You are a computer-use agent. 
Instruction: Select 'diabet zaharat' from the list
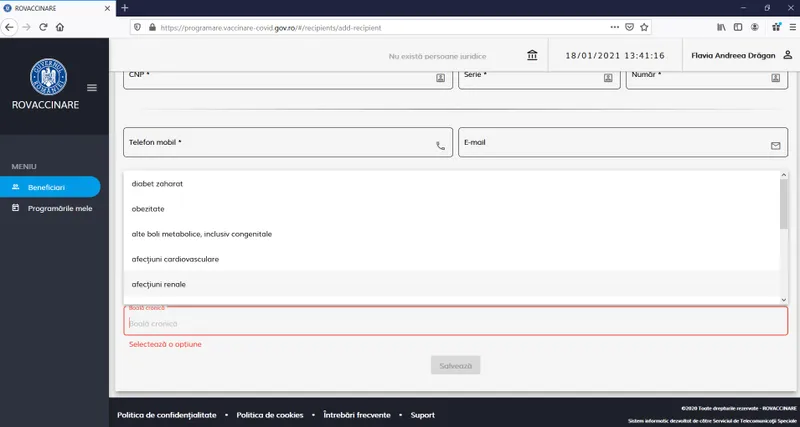[157, 184]
